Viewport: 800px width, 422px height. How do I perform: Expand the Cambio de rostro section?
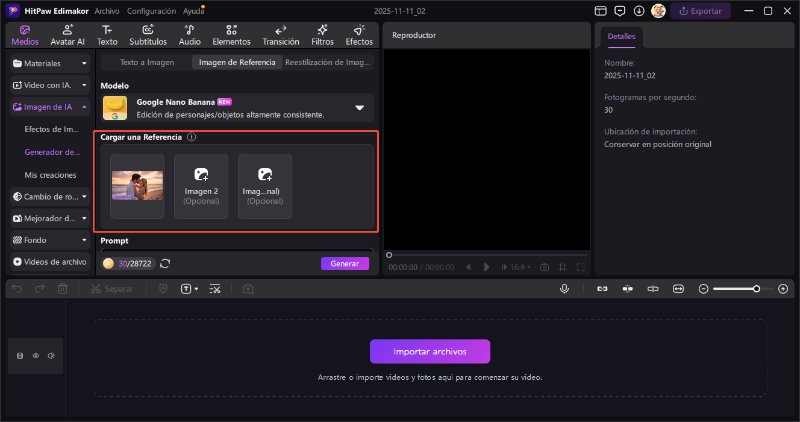tap(50, 196)
